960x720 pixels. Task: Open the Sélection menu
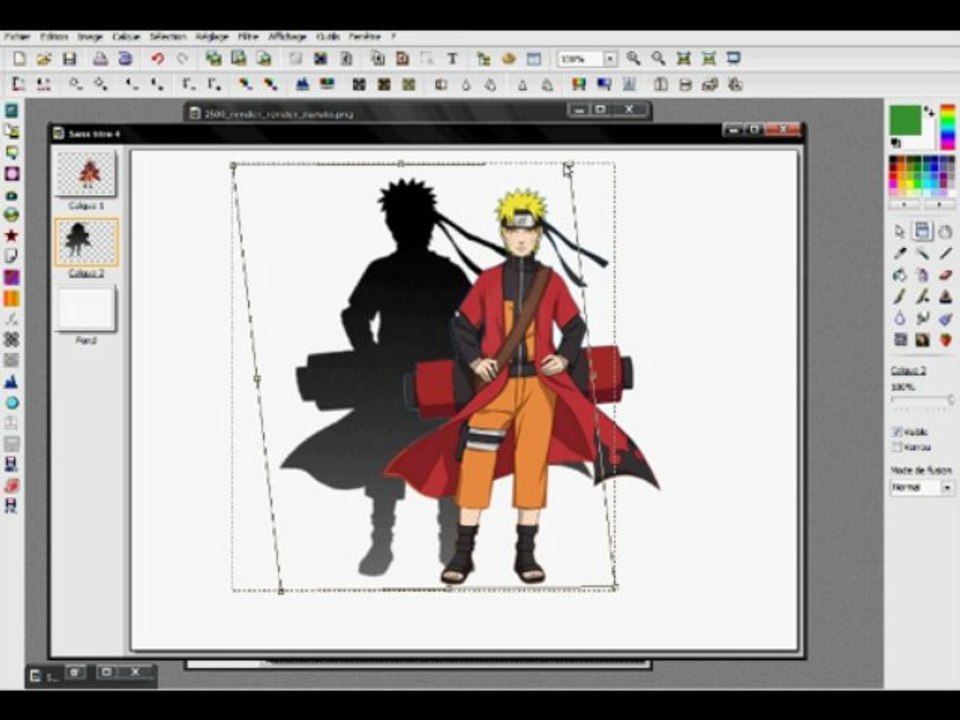tap(168, 37)
